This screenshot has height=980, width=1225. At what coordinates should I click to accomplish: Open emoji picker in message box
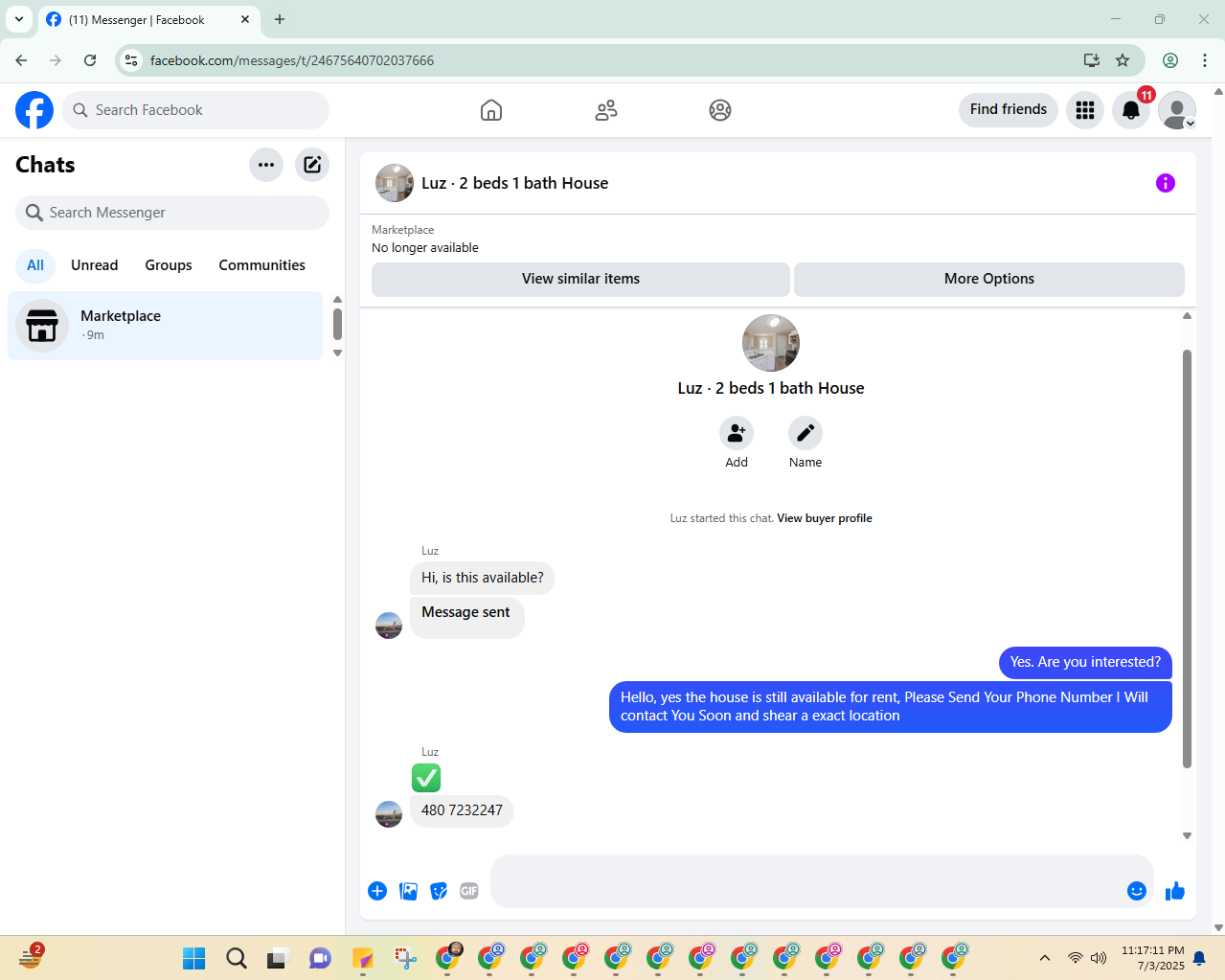pos(1137,891)
